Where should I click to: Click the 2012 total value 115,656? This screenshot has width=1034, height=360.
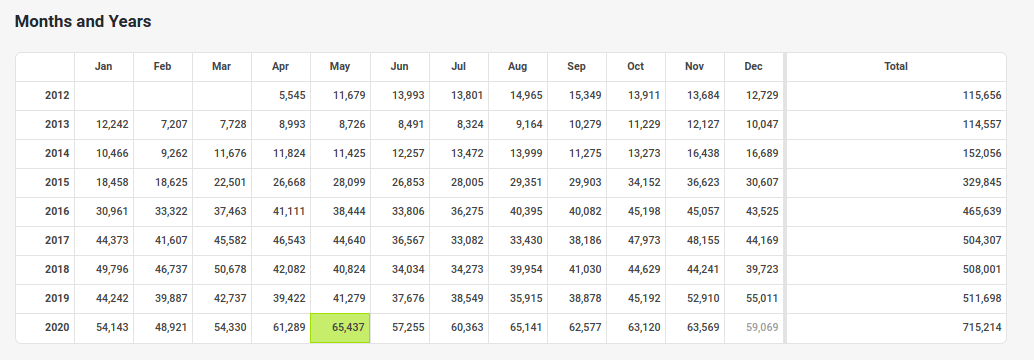pos(982,96)
